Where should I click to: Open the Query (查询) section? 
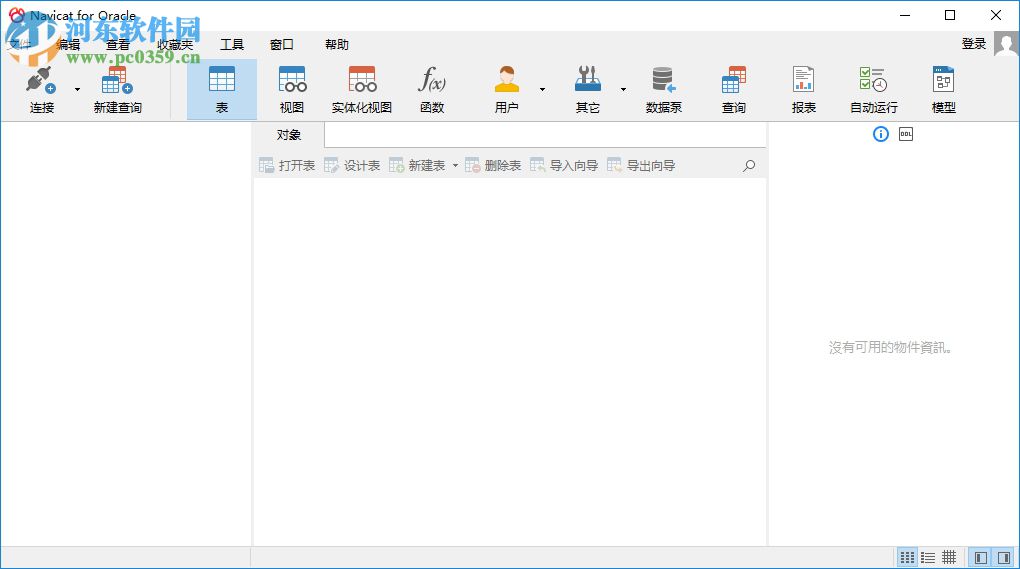734,90
